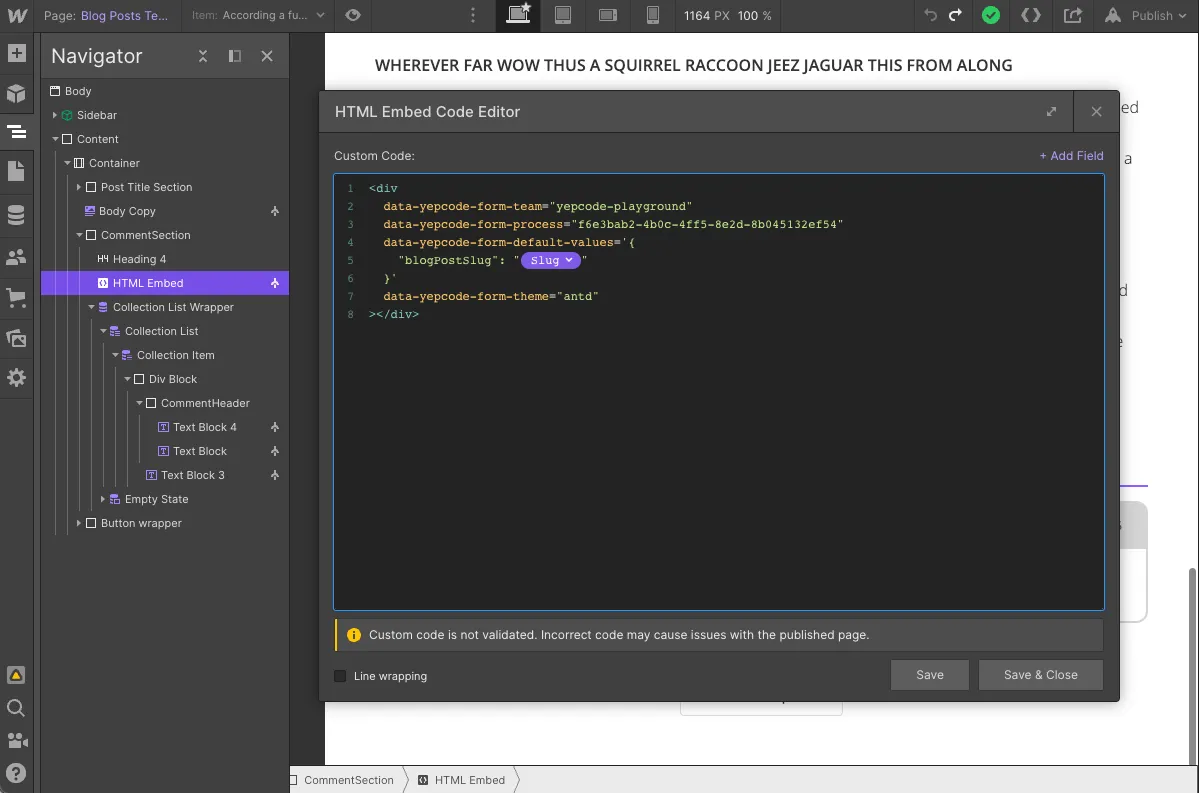
Task: Open the Settings gear in sidebar
Action: point(16,378)
